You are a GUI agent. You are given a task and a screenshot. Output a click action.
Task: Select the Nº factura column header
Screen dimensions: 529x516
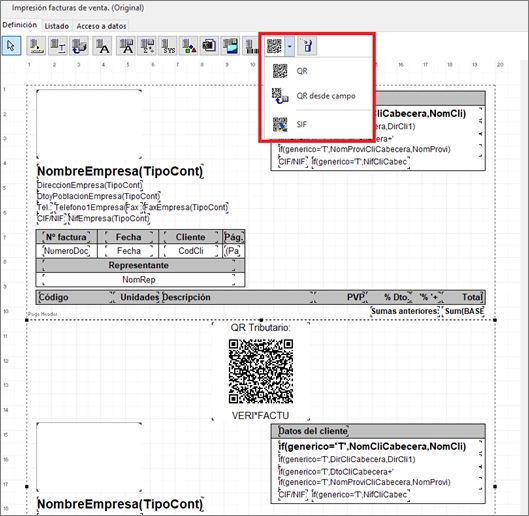(66, 237)
